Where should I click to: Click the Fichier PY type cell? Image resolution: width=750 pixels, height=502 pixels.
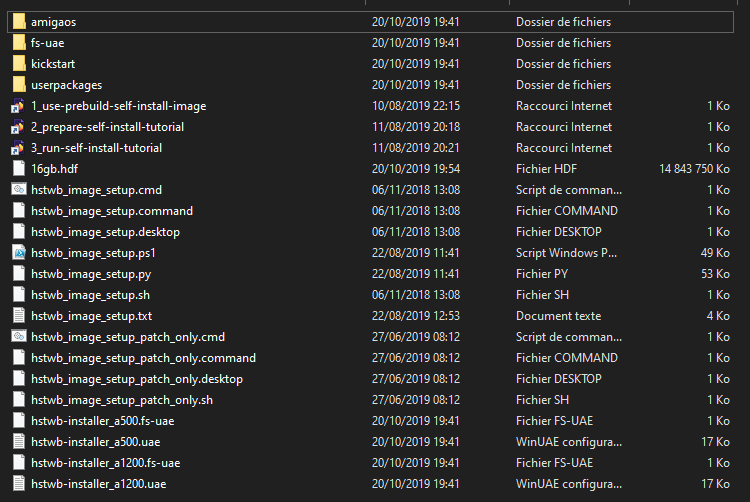click(x=542, y=274)
